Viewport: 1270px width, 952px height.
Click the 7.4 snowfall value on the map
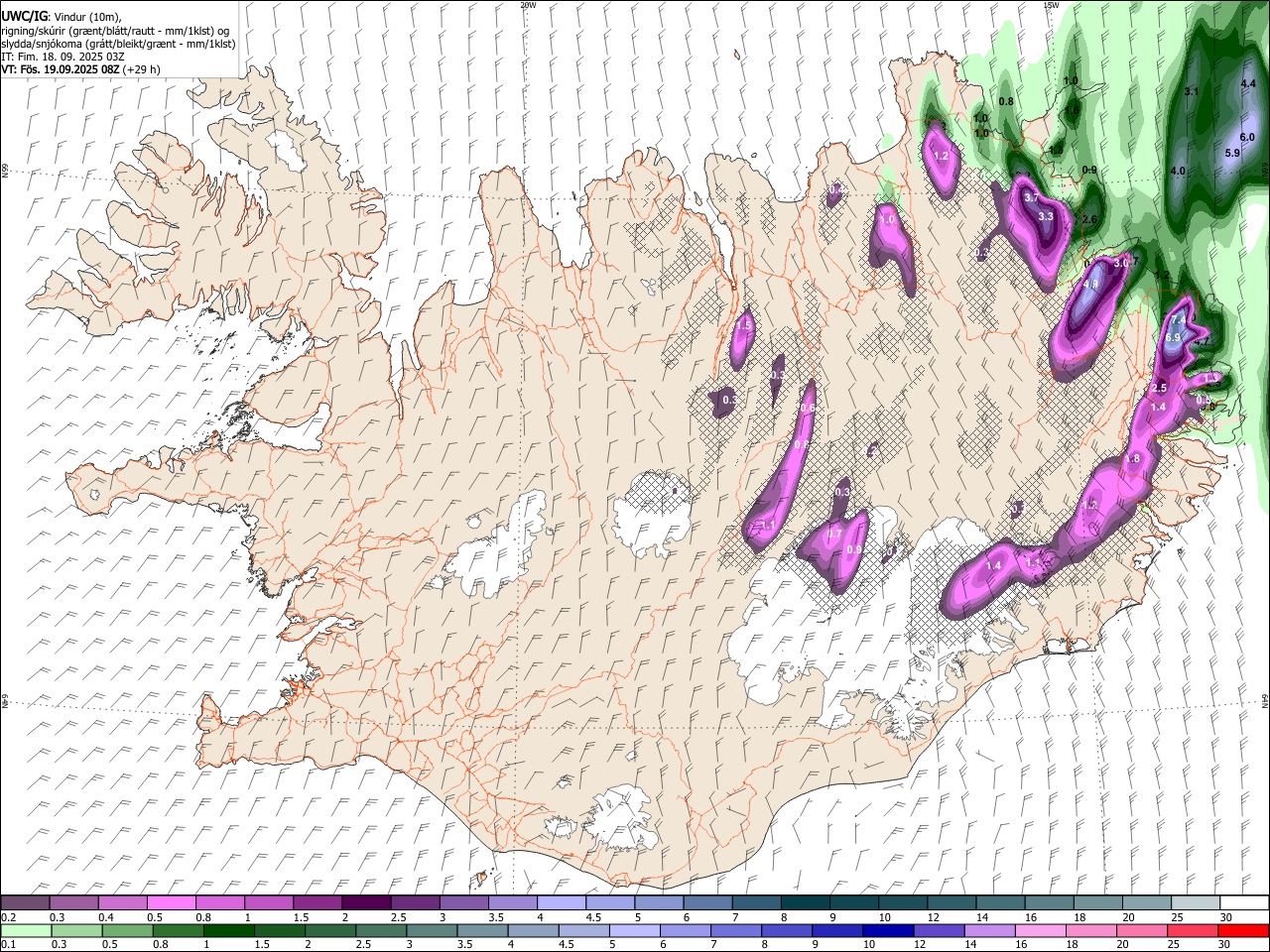(1179, 320)
